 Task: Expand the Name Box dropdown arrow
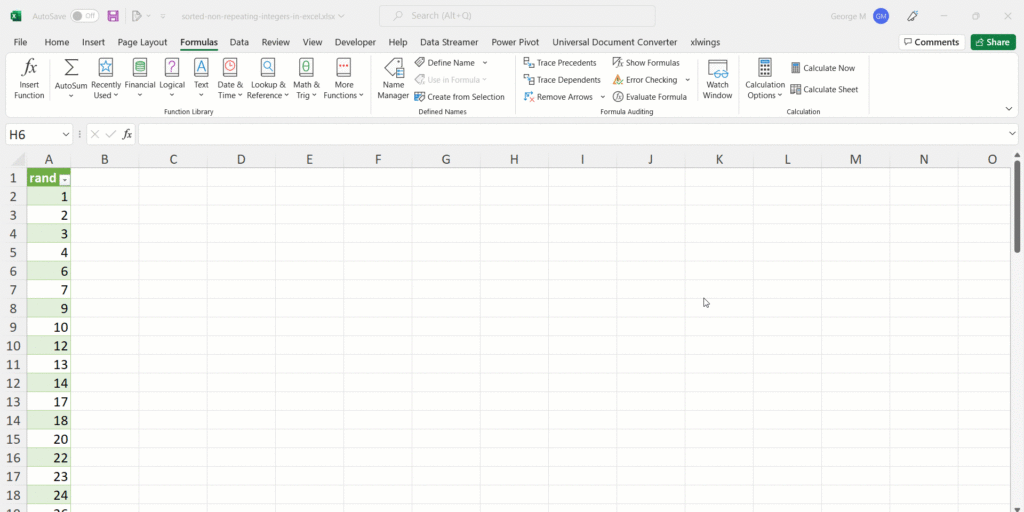[x=66, y=134]
